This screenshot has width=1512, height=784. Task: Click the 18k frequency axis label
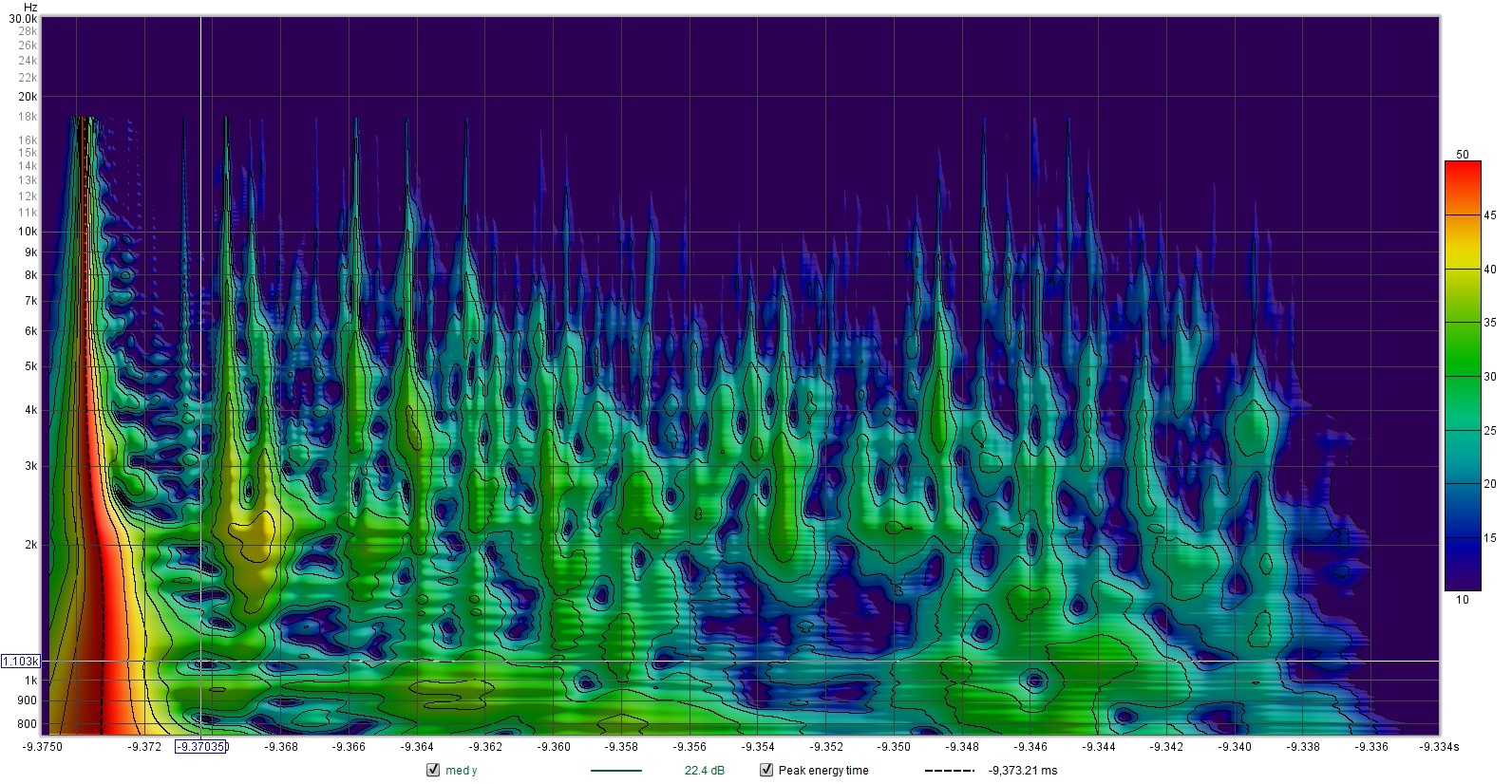(28, 117)
